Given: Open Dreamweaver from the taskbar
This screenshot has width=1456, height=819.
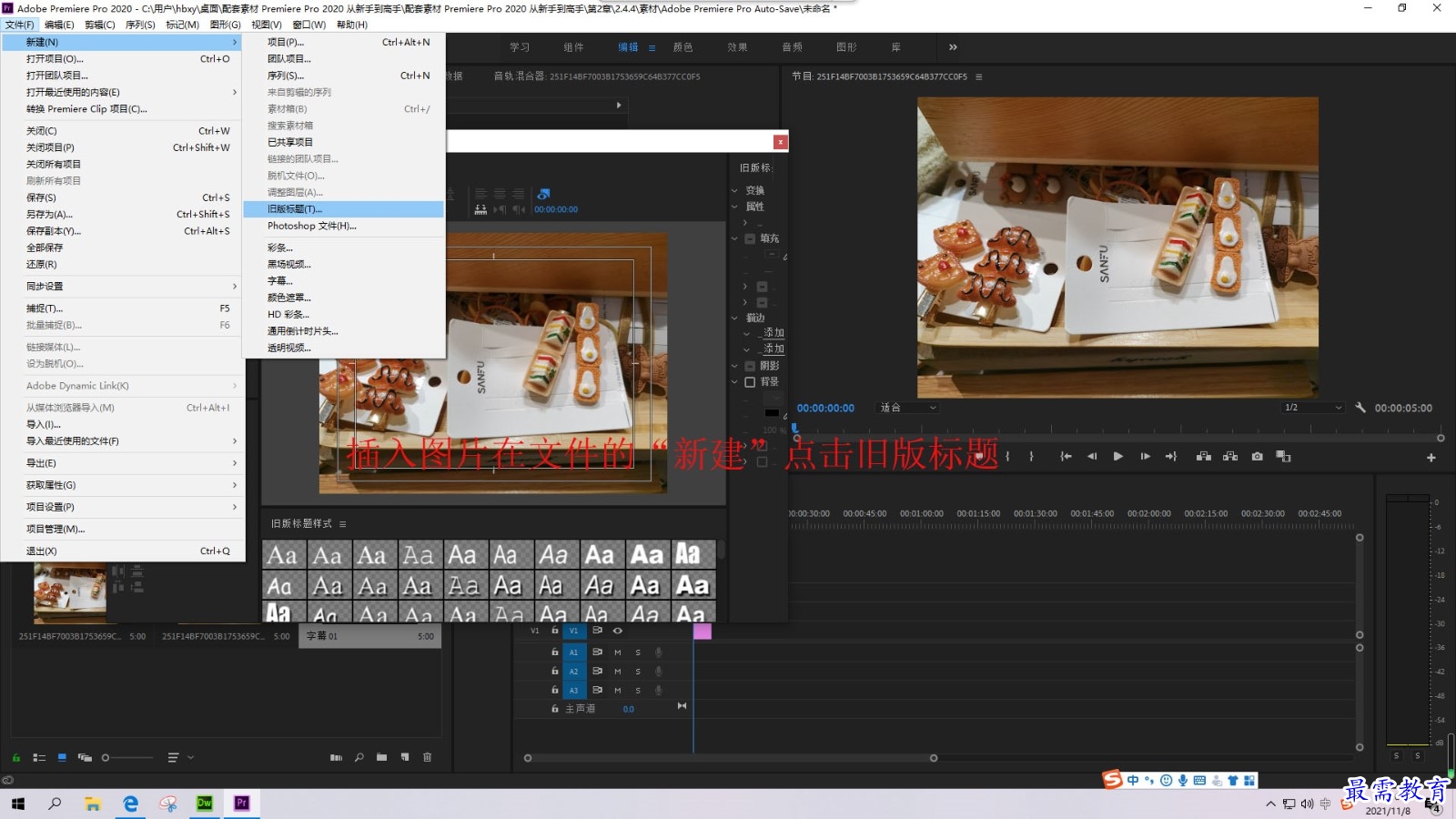Looking at the screenshot, I should coord(204,804).
